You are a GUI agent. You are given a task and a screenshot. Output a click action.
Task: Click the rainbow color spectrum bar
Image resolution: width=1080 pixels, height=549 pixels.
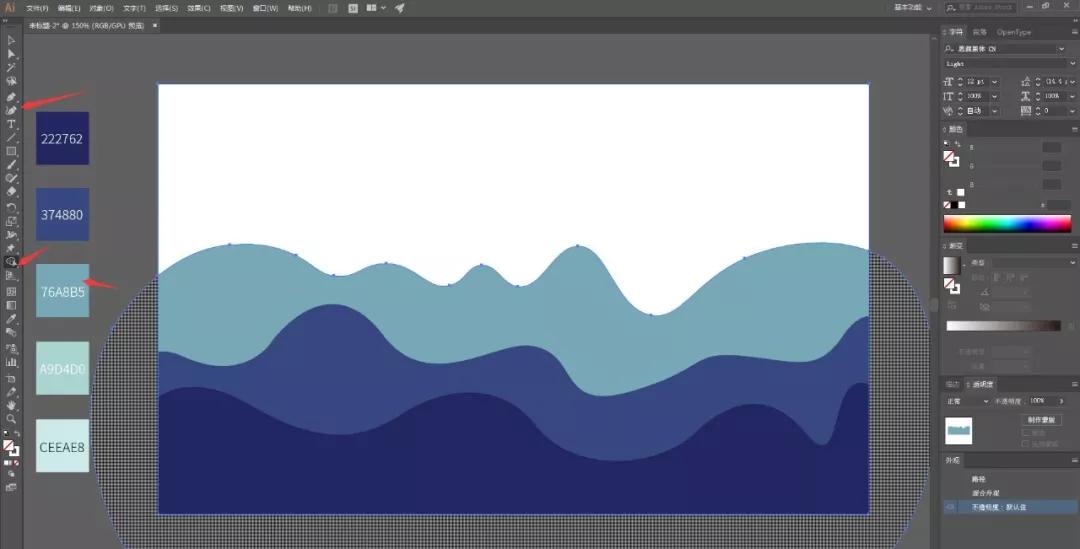tap(1007, 223)
